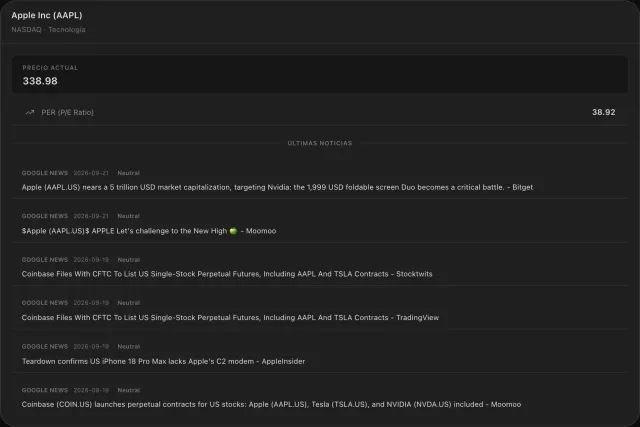Open the TradingView Coinbase CFTC perpetual futures article
The height and width of the screenshot is (427, 640).
(x=230, y=318)
